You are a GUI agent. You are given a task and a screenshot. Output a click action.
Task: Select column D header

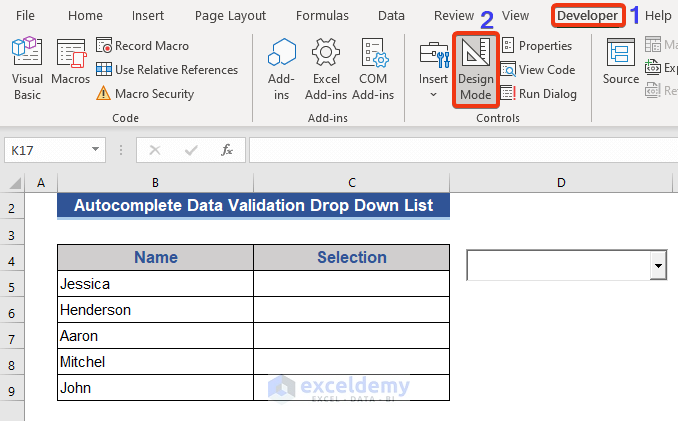[x=561, y=183]
